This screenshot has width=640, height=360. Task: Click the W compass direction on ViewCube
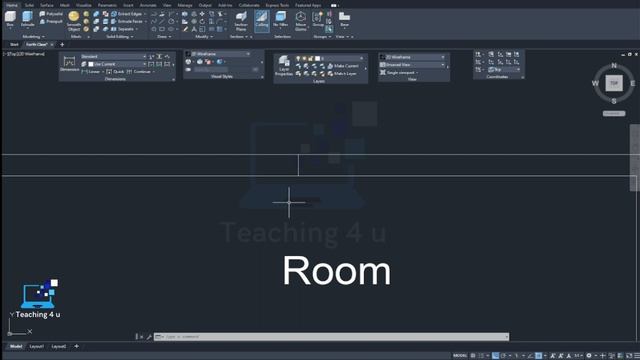[595, 83]
